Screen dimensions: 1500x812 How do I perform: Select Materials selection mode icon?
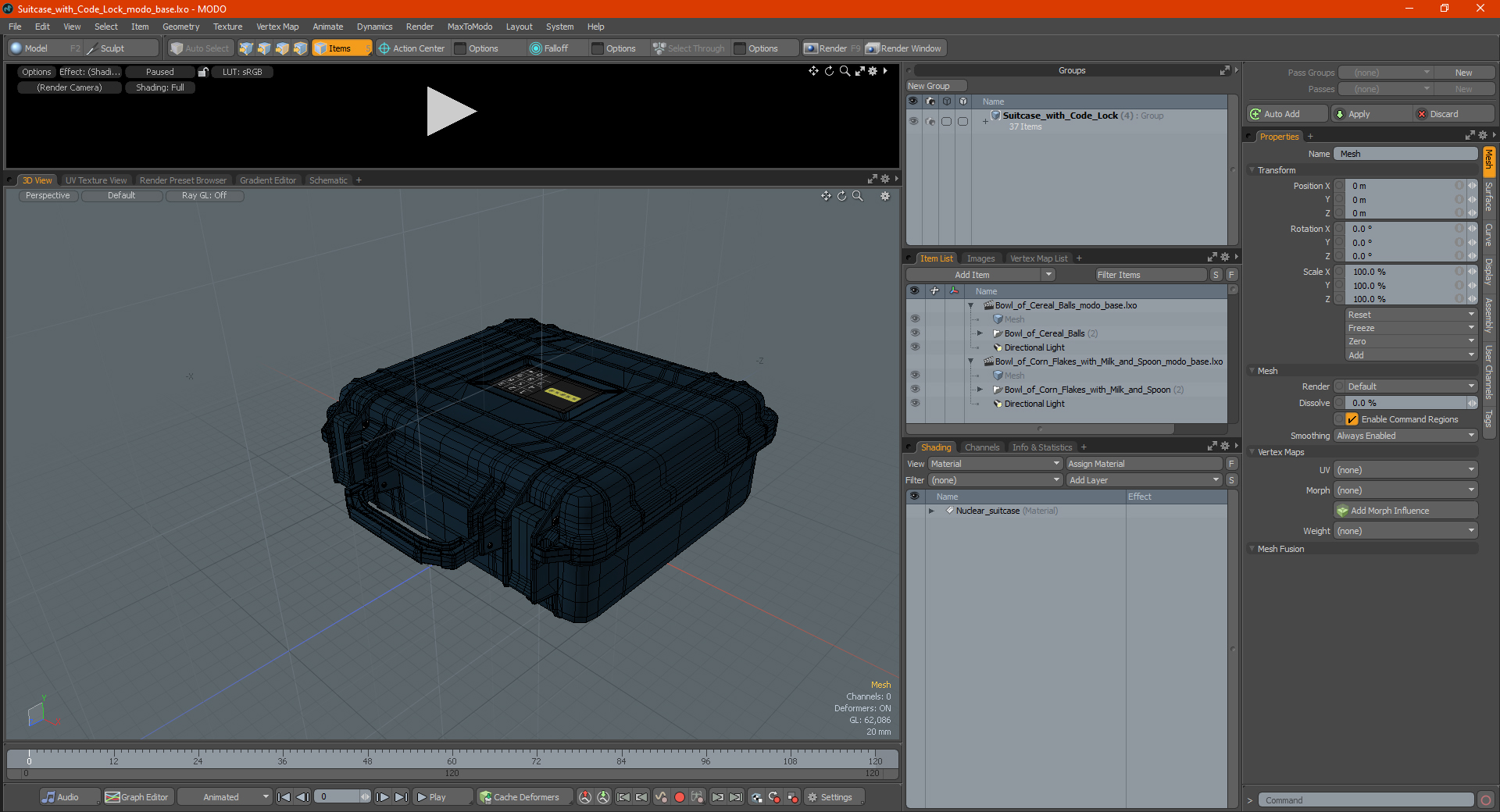[x=300, y=48]
